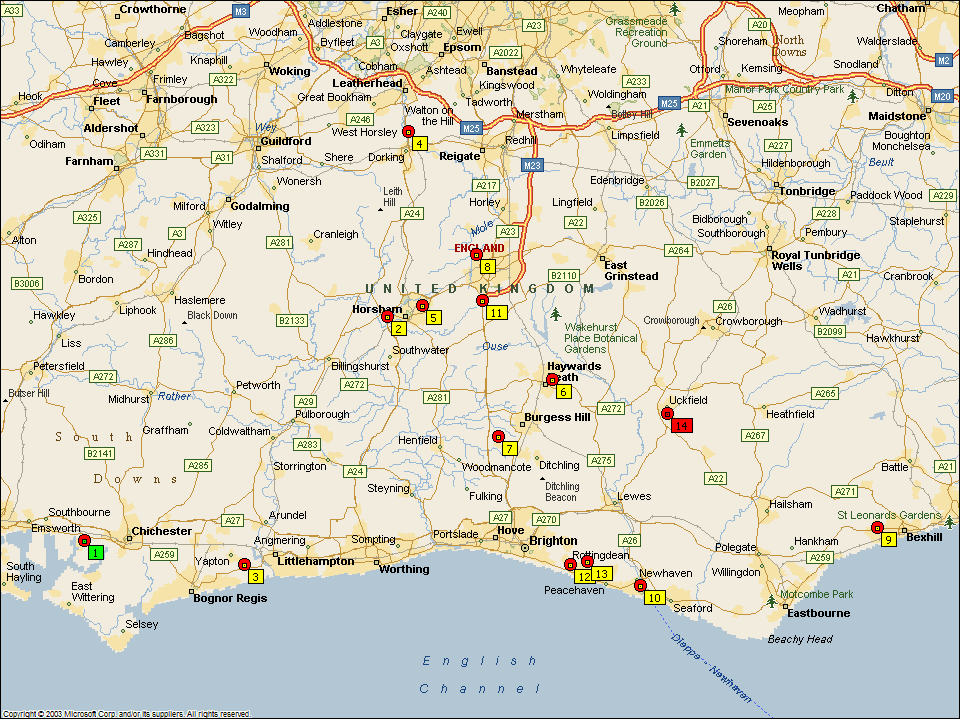960x719 pixels.
Task: Select map marker 10 at Newhaven
Action: pyautogui.click(x=654, y=597)
